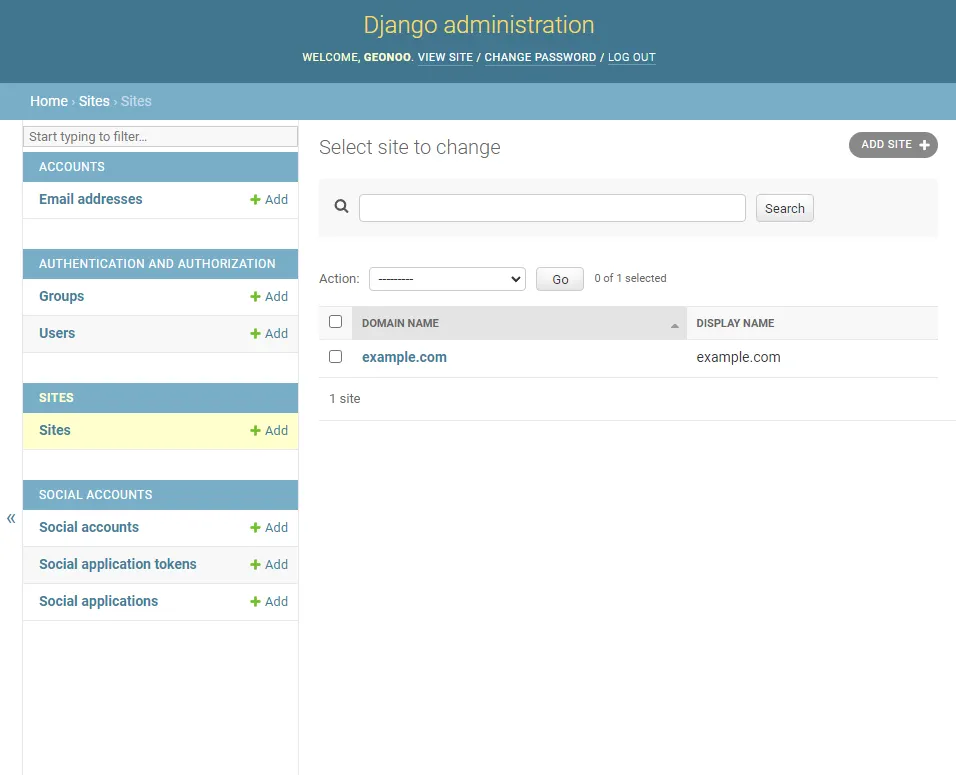Click the Add link for Email addresses

click(269, 199)
